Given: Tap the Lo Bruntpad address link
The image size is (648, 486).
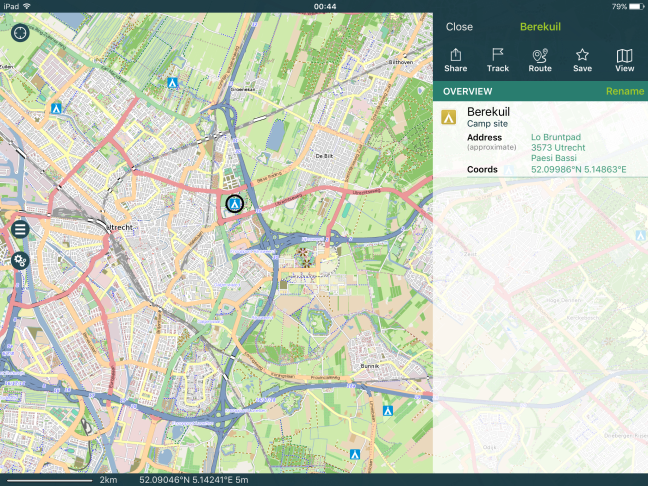Looking at the screenshot, I should click(558, 136).
